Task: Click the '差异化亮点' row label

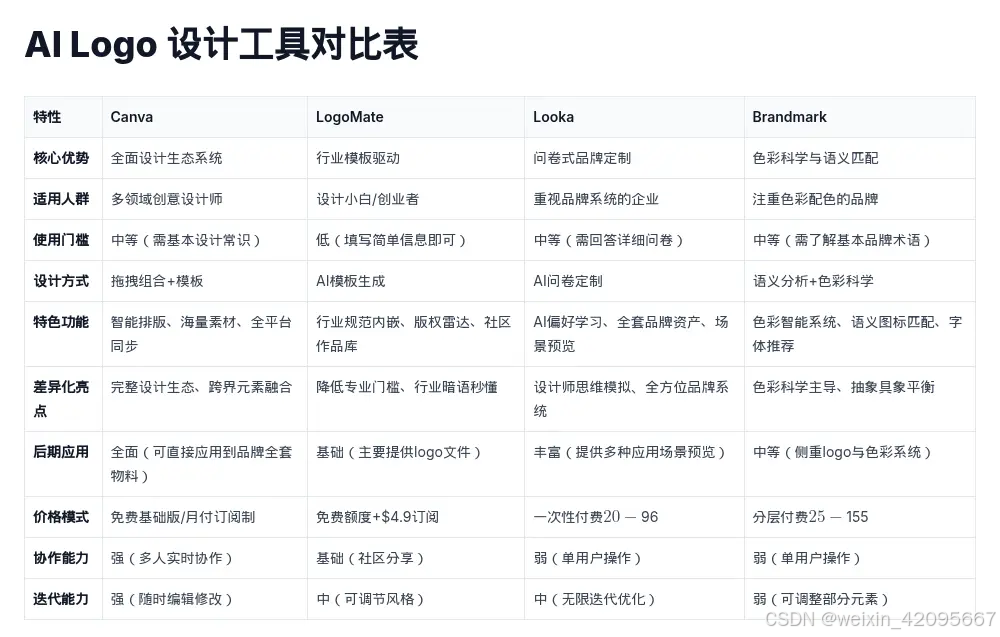Action: tap(61, 399)
